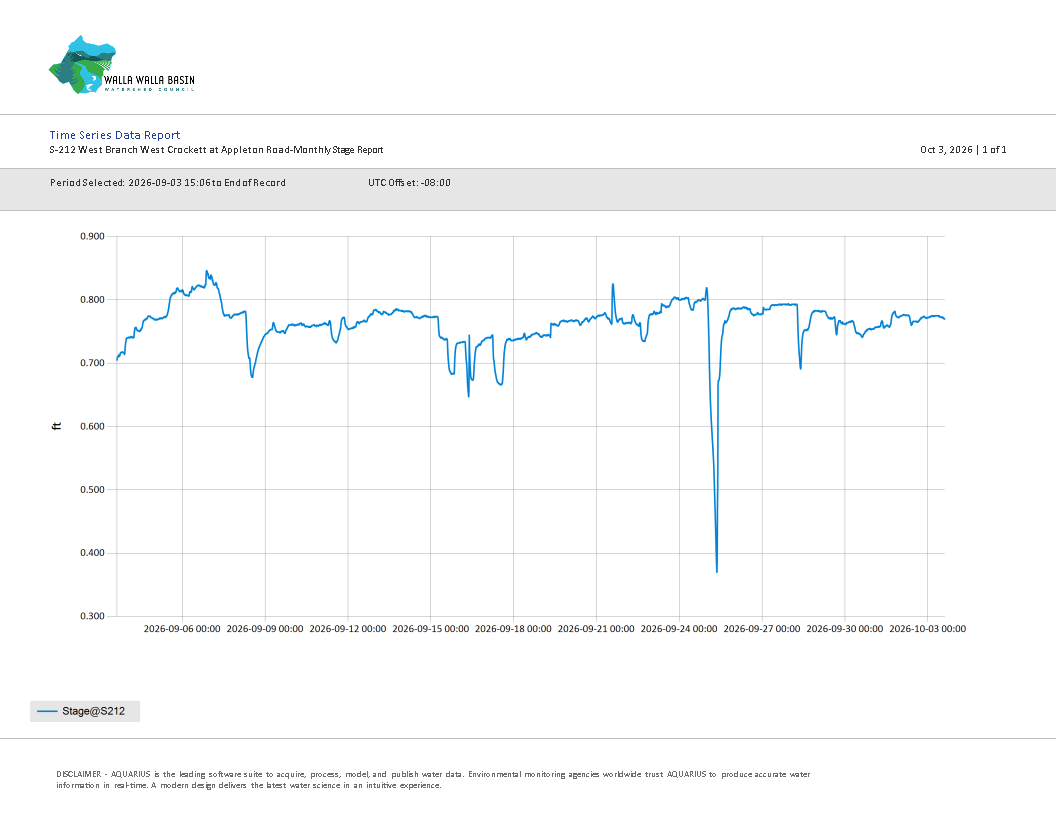This screenshot has height=816, width=1056.
Task: Click the spike near Sep 21 on chart
Action: pyautogui.click(x=613, y=285)
